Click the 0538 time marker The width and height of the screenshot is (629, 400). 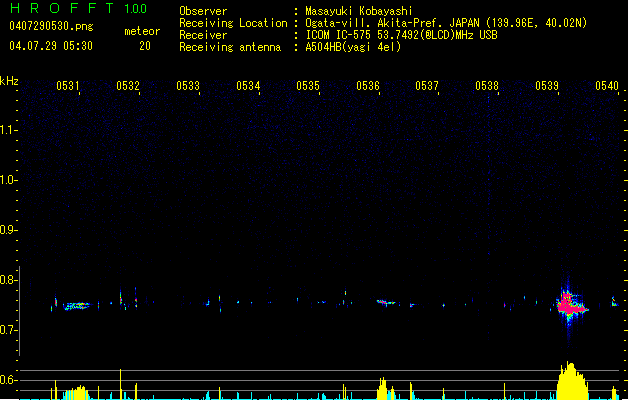coord(487,86)
